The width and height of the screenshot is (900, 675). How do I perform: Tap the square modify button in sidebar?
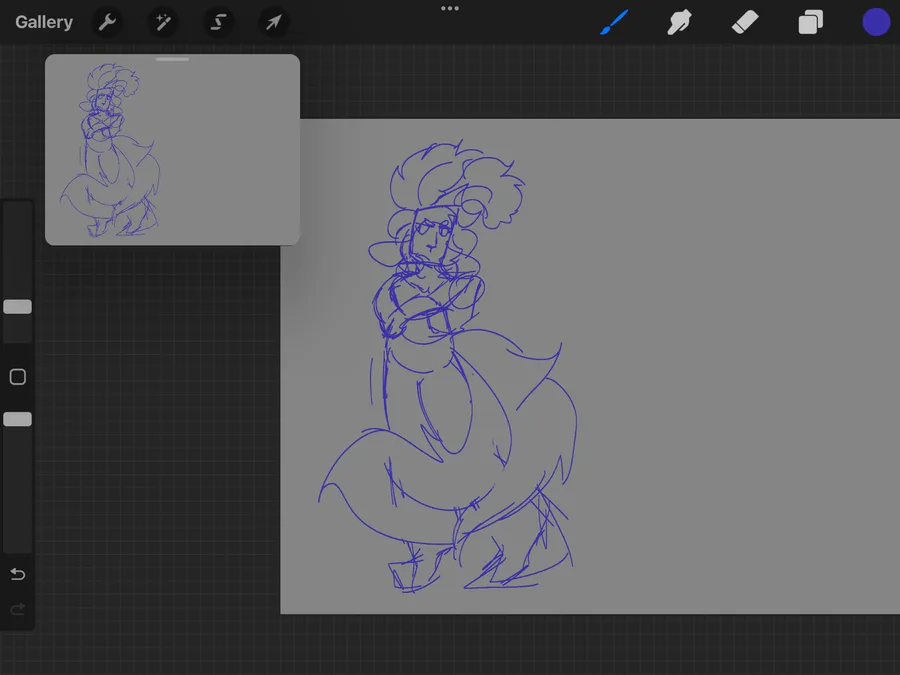tap(18, 377)
